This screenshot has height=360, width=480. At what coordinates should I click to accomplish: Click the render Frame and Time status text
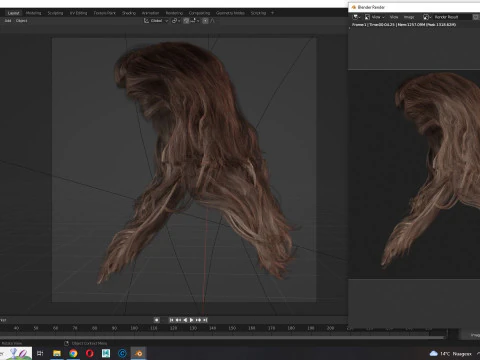[404, 25]
